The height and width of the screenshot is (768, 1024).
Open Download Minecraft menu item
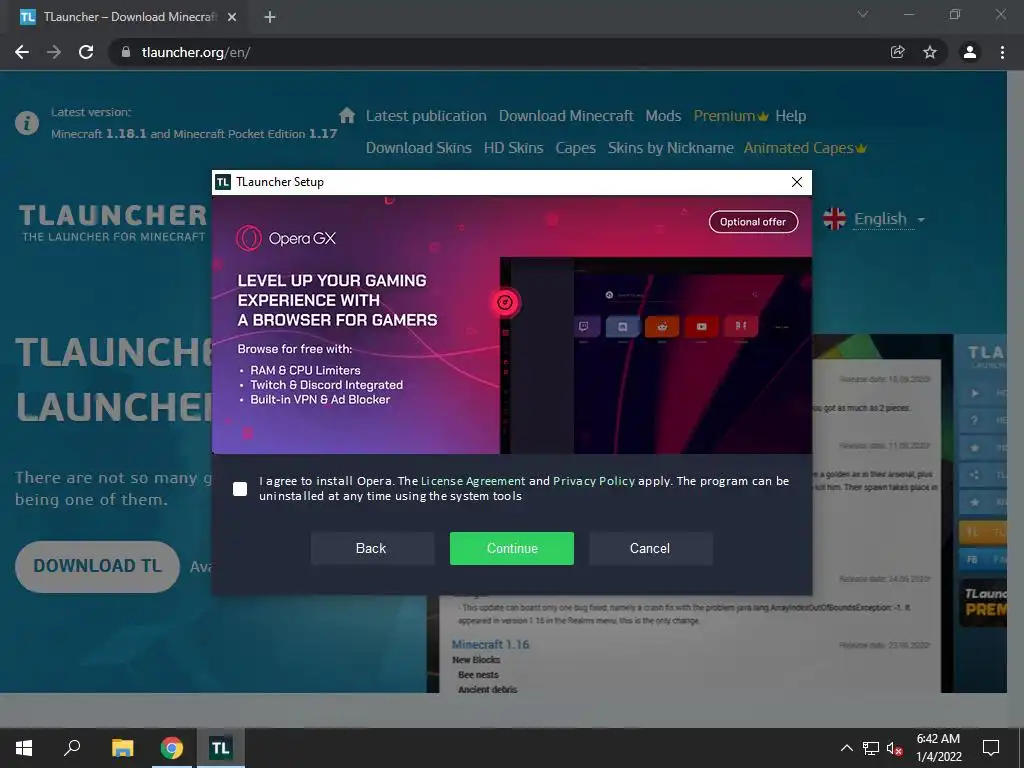pyautogui.click(x=566, y=116)
